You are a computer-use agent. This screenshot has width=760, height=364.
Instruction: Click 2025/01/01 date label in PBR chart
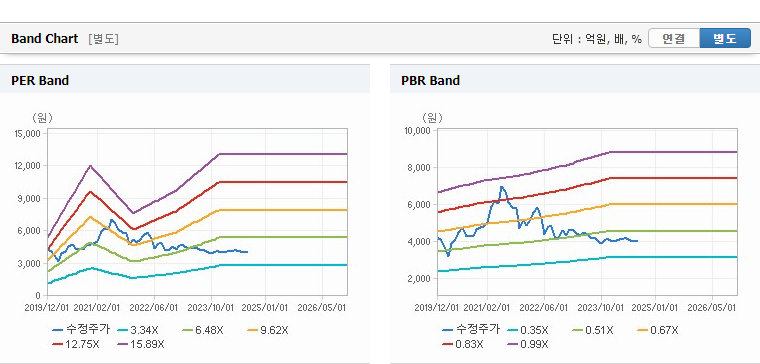tap(655, 308)
